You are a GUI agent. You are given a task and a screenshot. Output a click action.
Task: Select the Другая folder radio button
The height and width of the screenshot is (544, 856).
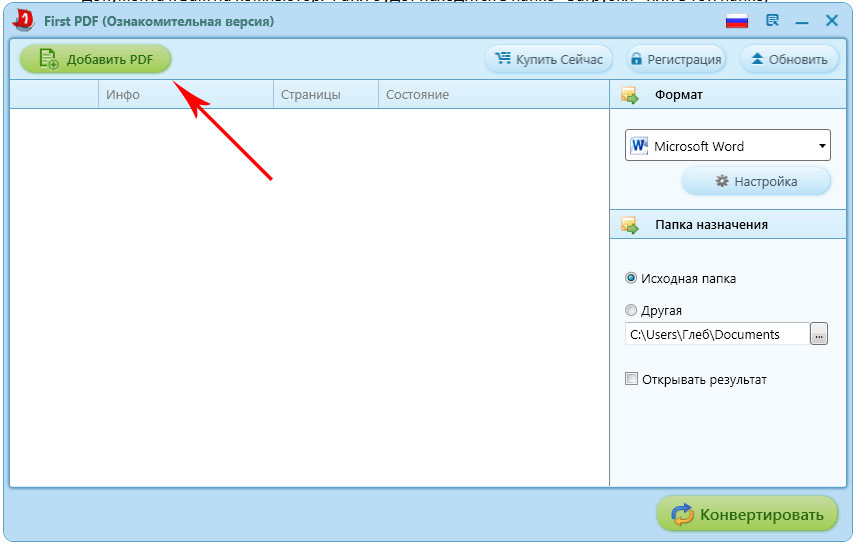pyautogui.click(x=631, y=311)
